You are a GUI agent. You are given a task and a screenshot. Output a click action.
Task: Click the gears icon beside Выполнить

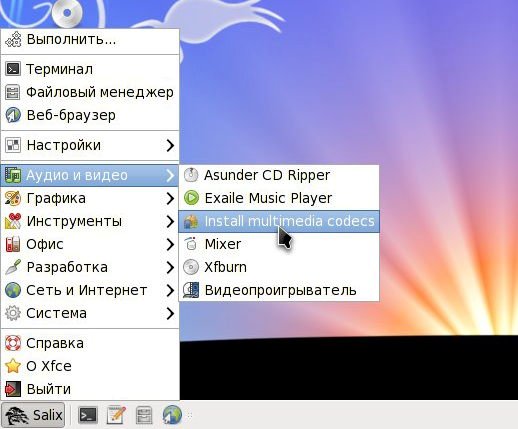pos(13,39)
